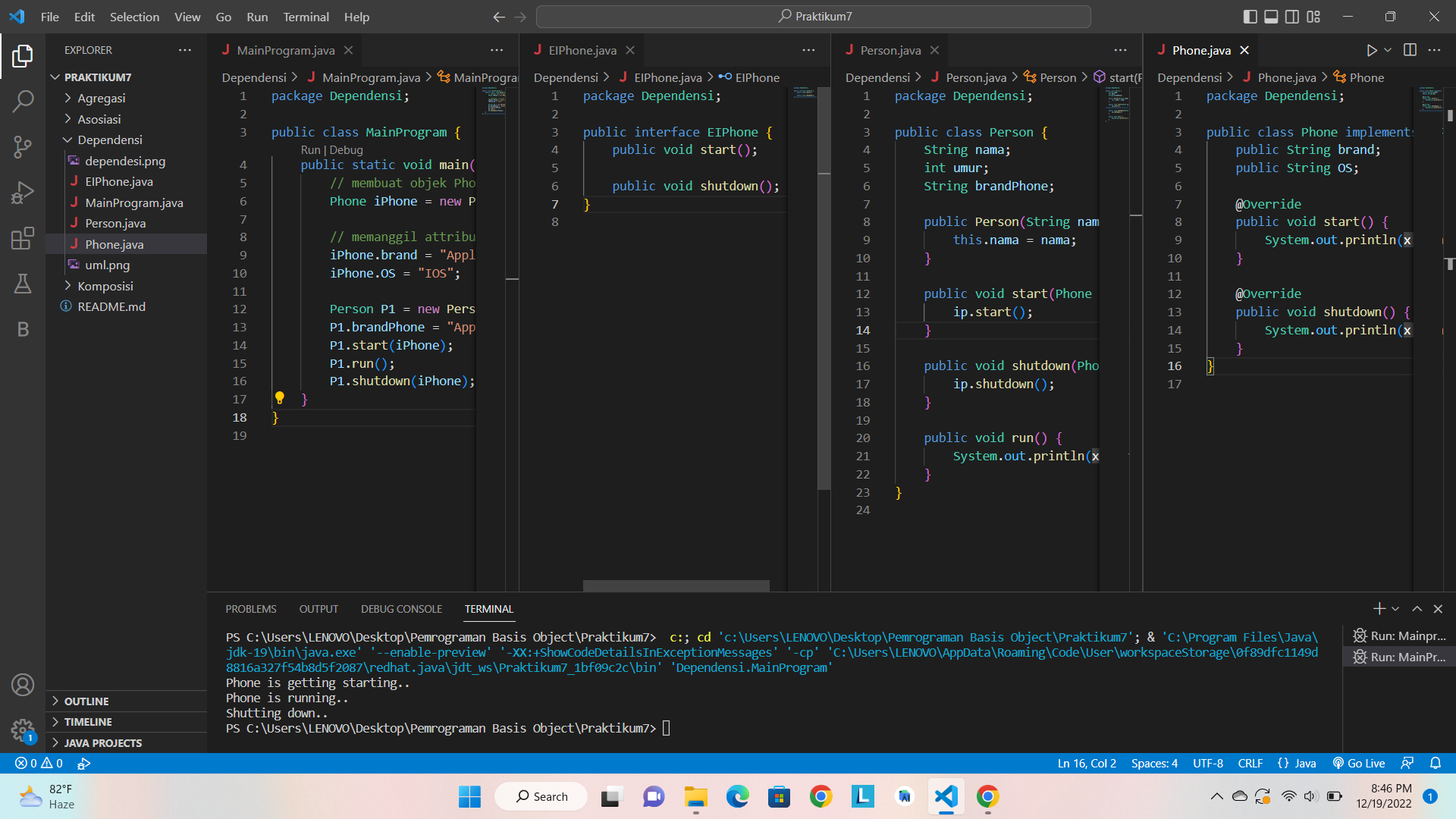
Task: Expand the OUTLINE section
Action: click(x=86, y=701)
